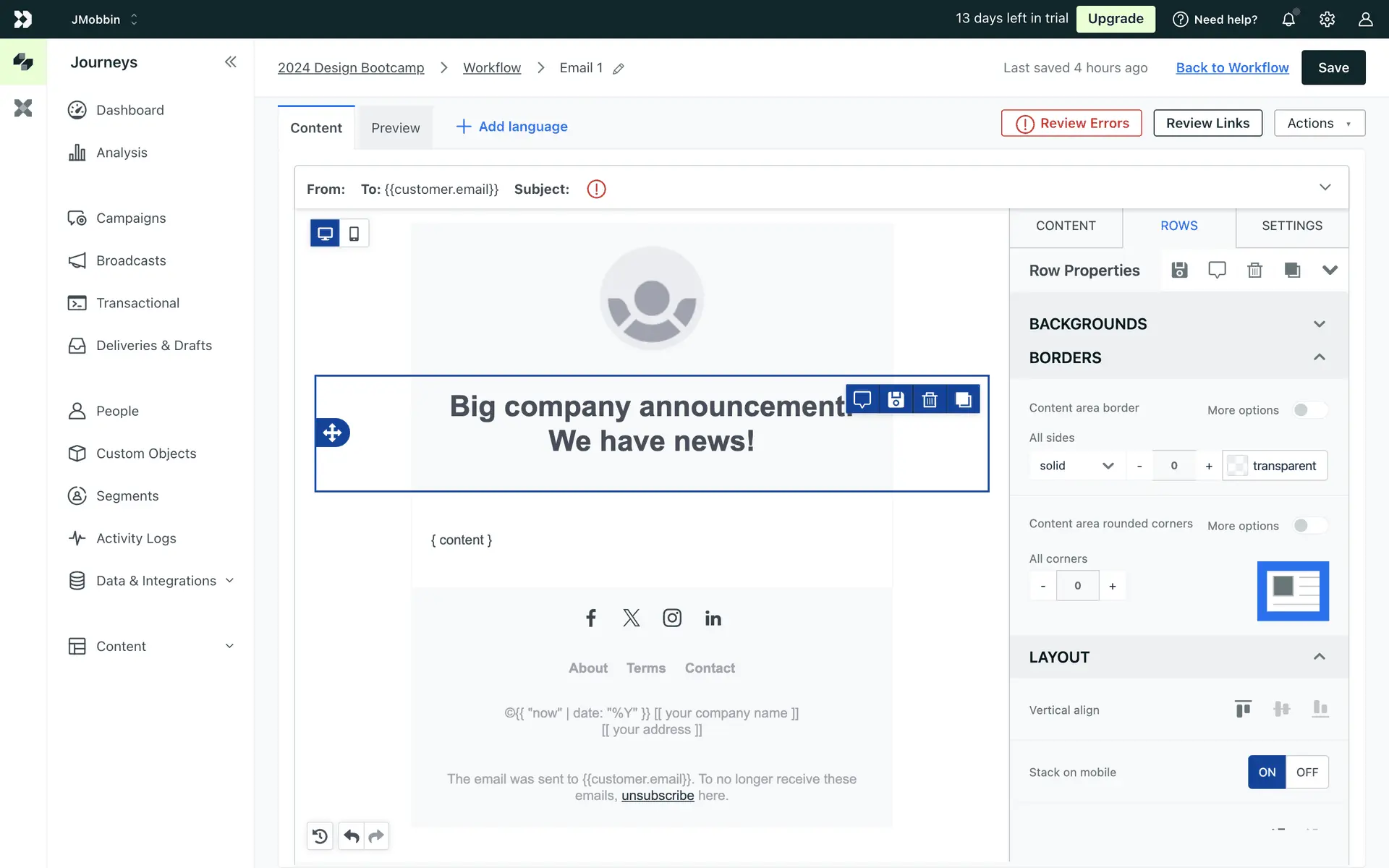Toggle More options for content area border

click(1309, 410)
